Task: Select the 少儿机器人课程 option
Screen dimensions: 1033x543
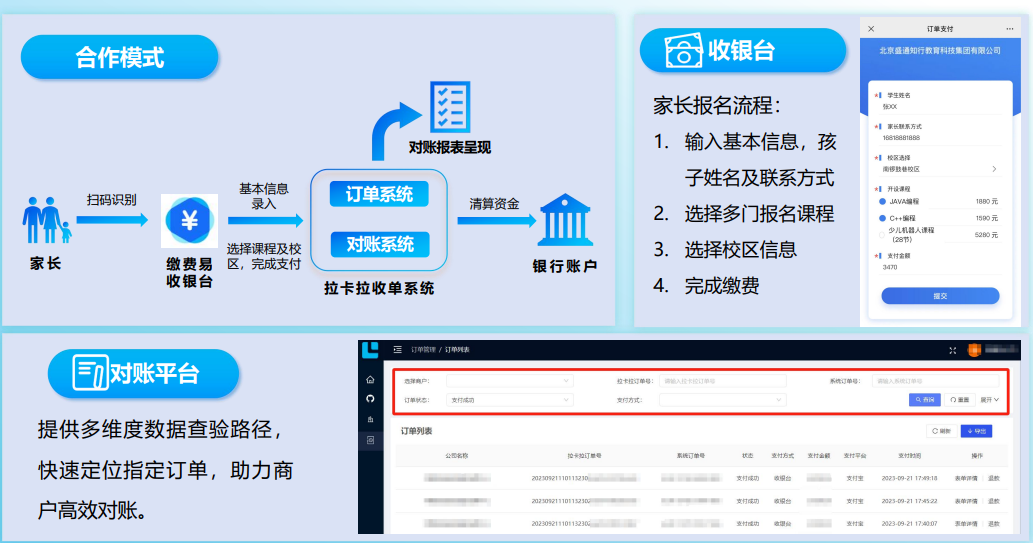Action: pos(882,235)
